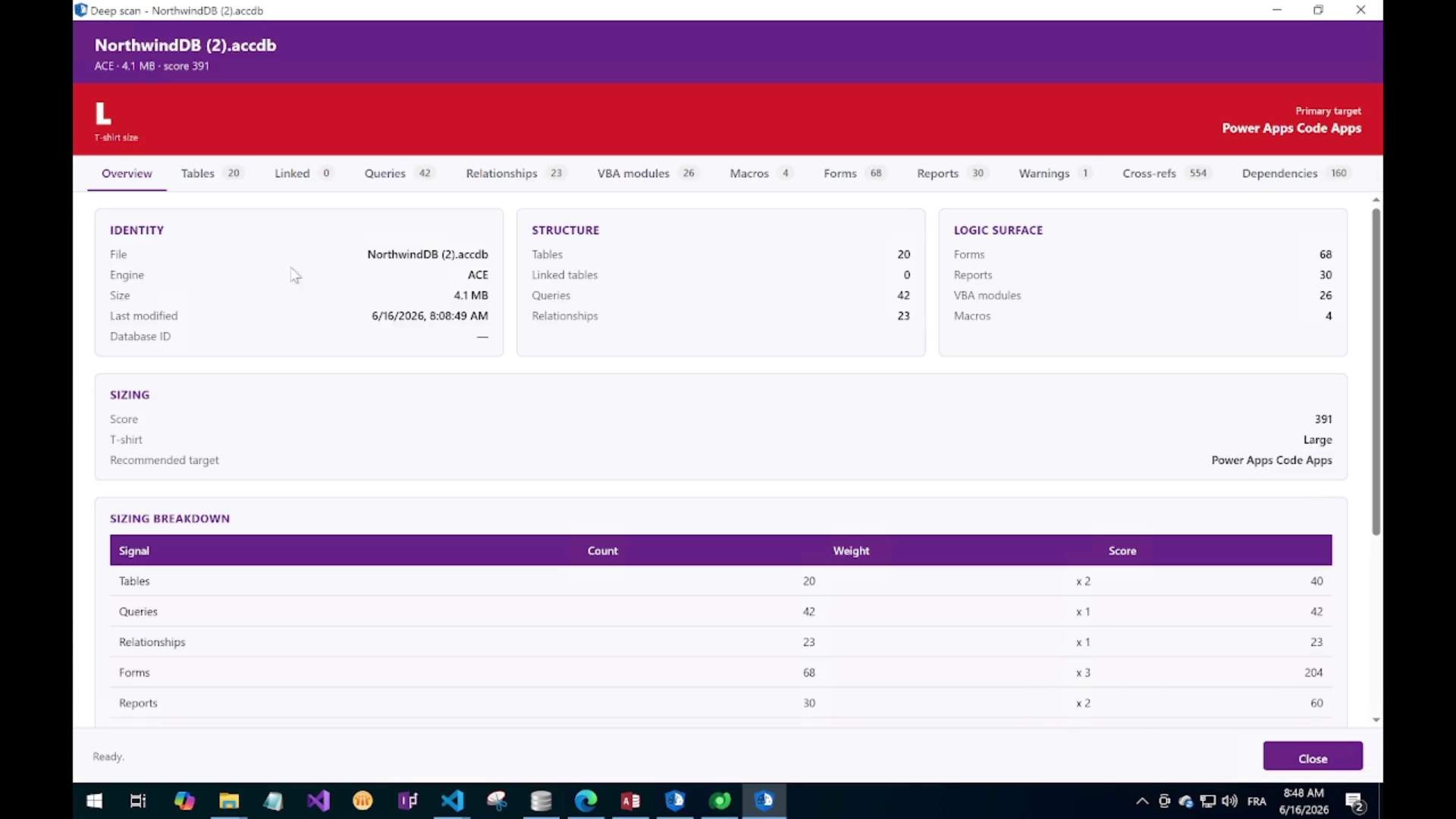Open the orange round app in the taskbar
The width and height of the screenshot is (1456, 819).
pyautogui.click(x=363, y=801)
